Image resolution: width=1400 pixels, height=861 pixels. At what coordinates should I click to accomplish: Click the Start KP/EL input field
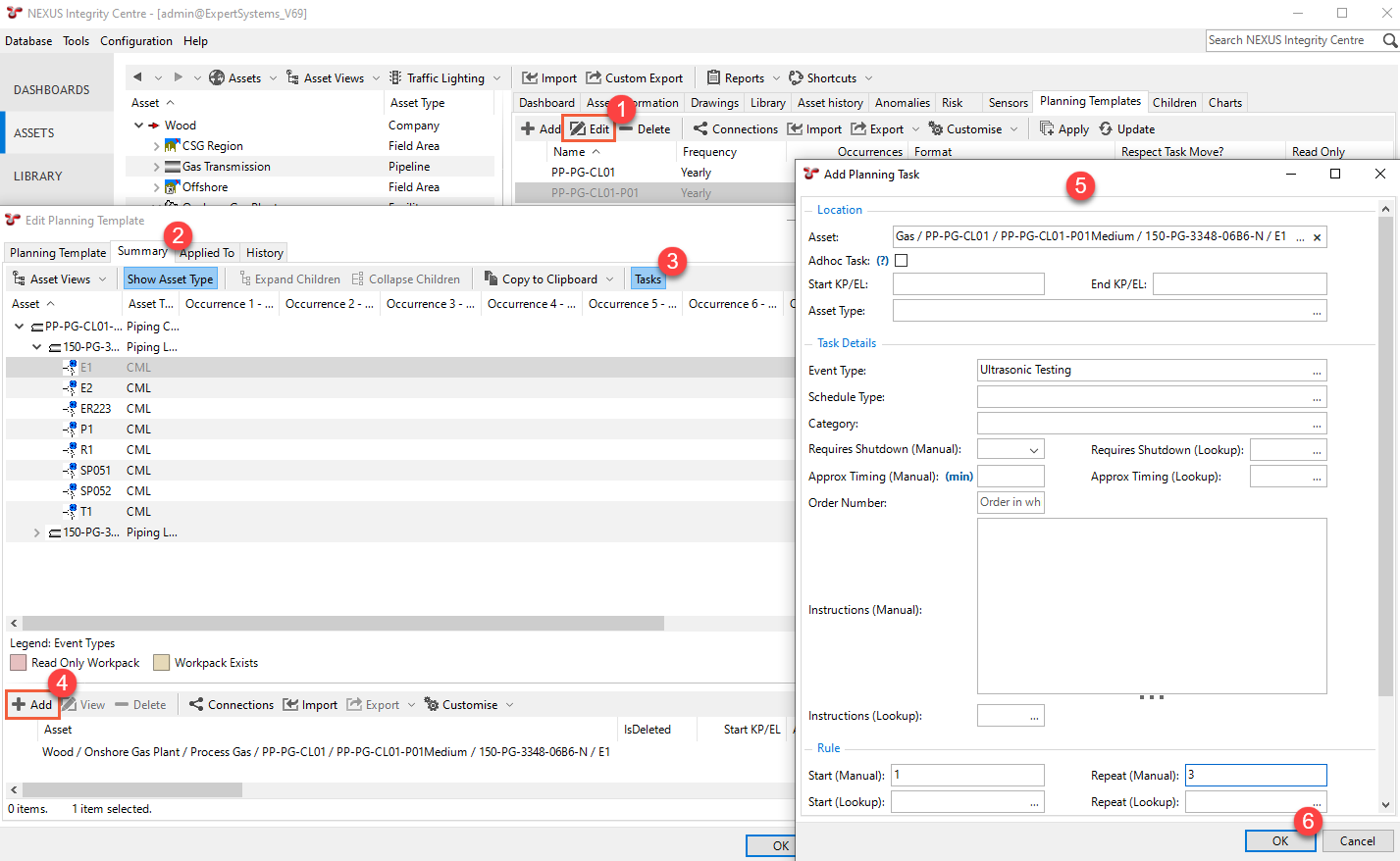968,283
